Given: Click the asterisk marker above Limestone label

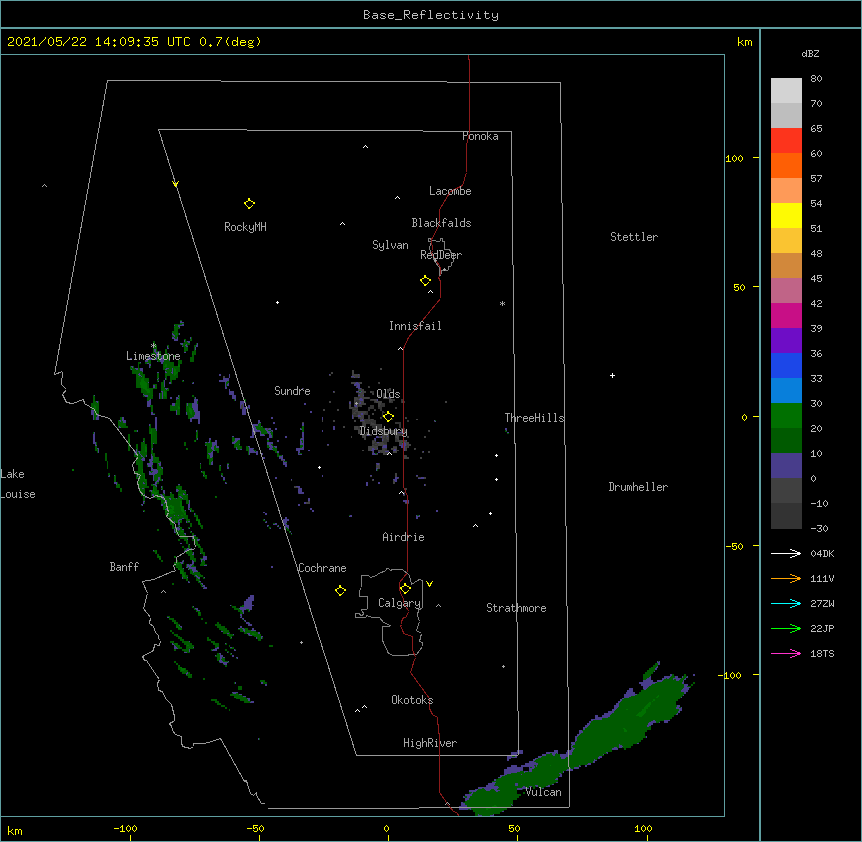Looking at the screenshot, I should (153, 346).
